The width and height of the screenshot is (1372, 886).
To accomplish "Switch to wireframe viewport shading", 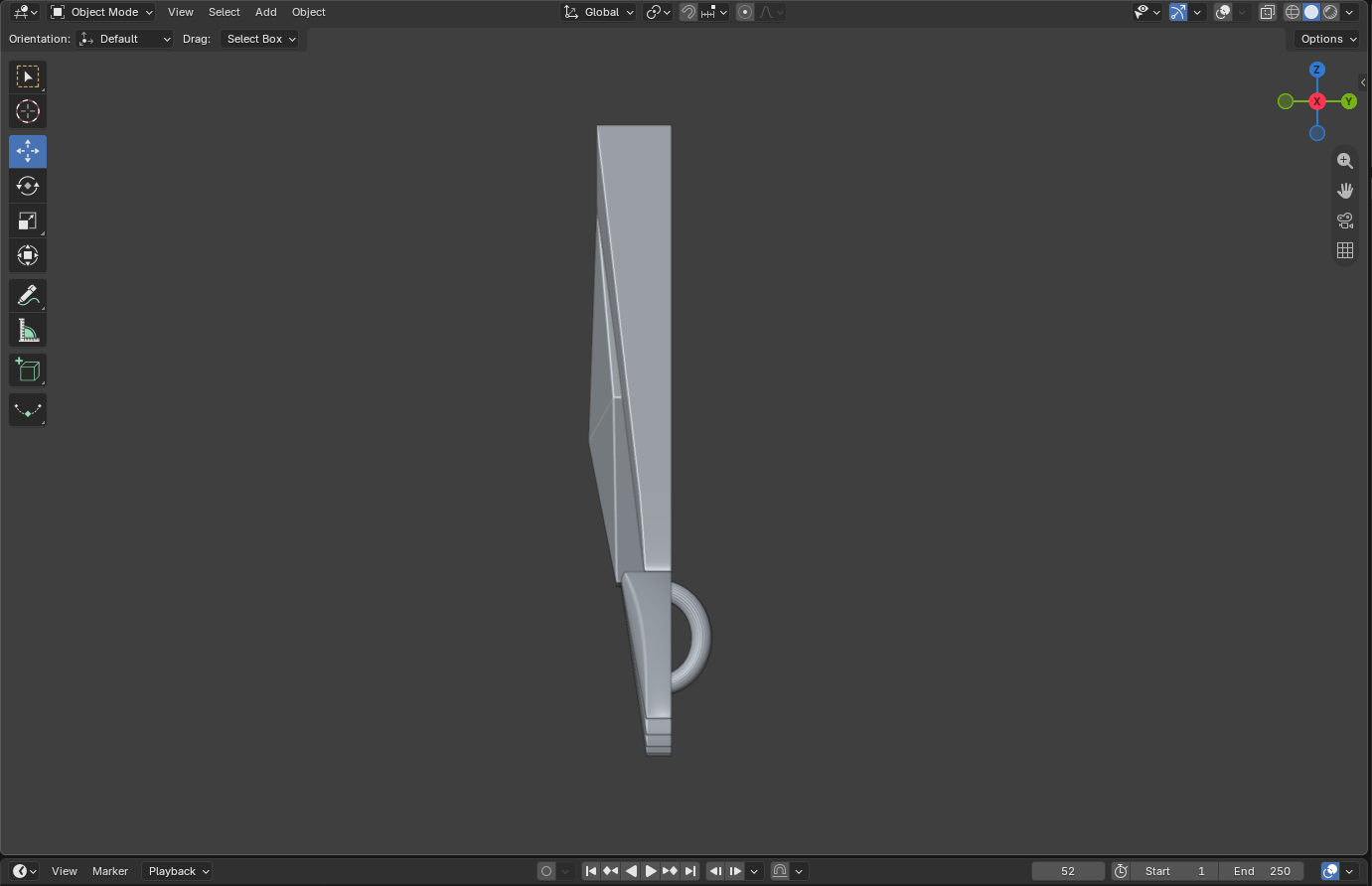I will 1293,12.
